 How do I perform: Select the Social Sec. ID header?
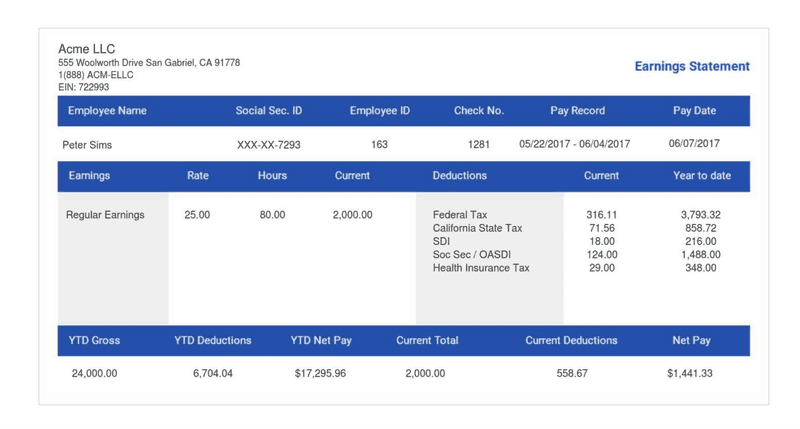[x=268, y=111]
